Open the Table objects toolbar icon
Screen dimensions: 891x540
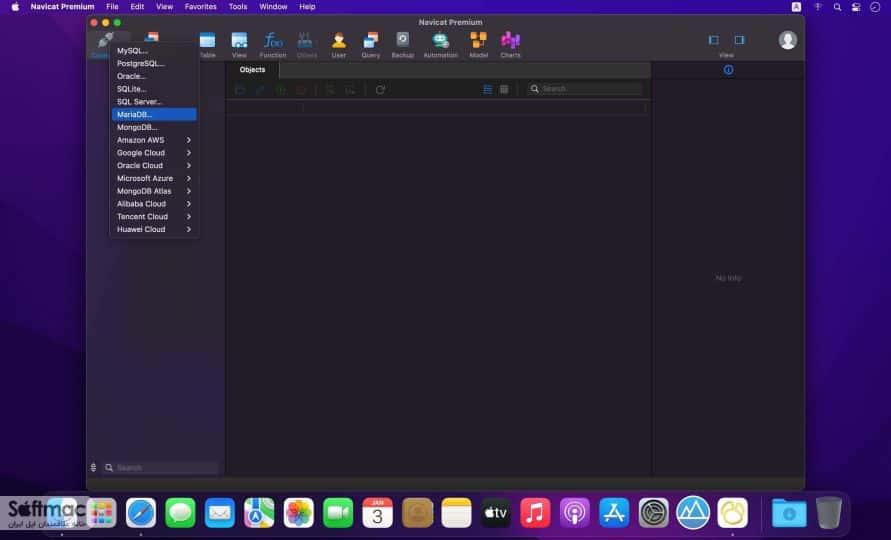point(207,44)
